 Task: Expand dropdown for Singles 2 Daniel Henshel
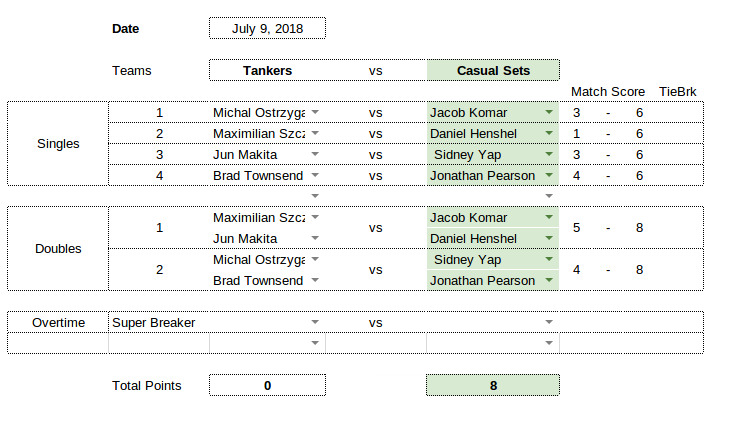point(549,133)
